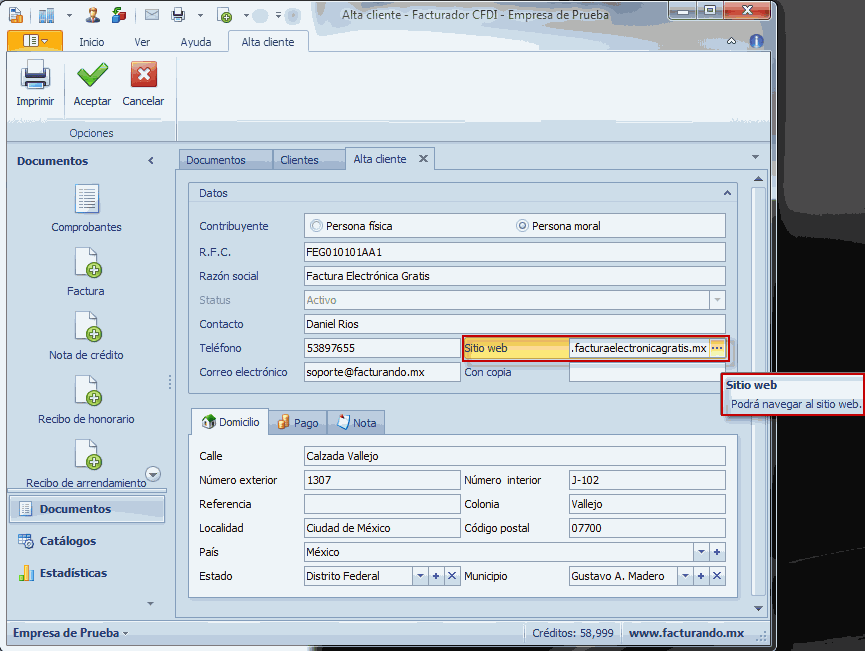Image resolution: width=865 pixels, height=651 pixels.
Task: Open Comprobantes in the Documentos panel
Action: pyautogui.click(x=87, y=200)
